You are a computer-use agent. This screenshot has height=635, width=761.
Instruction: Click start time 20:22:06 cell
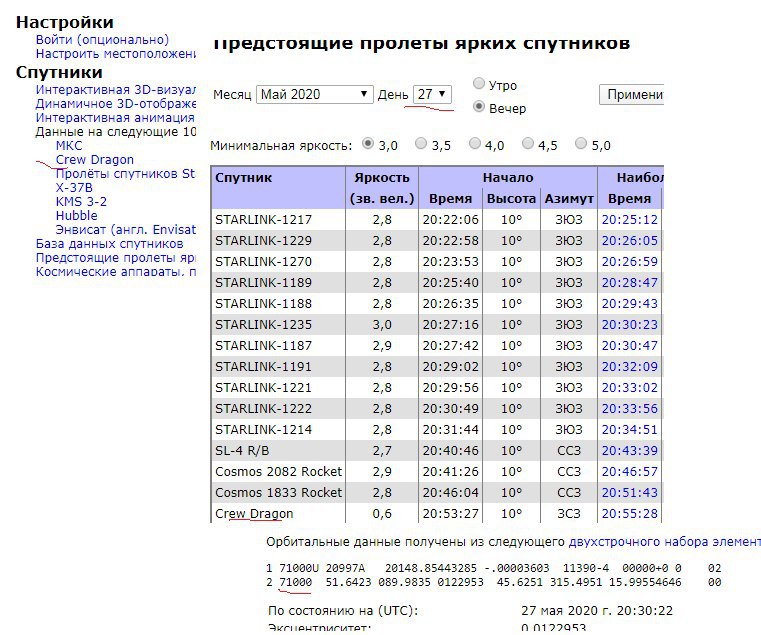(x=450, y=219)
